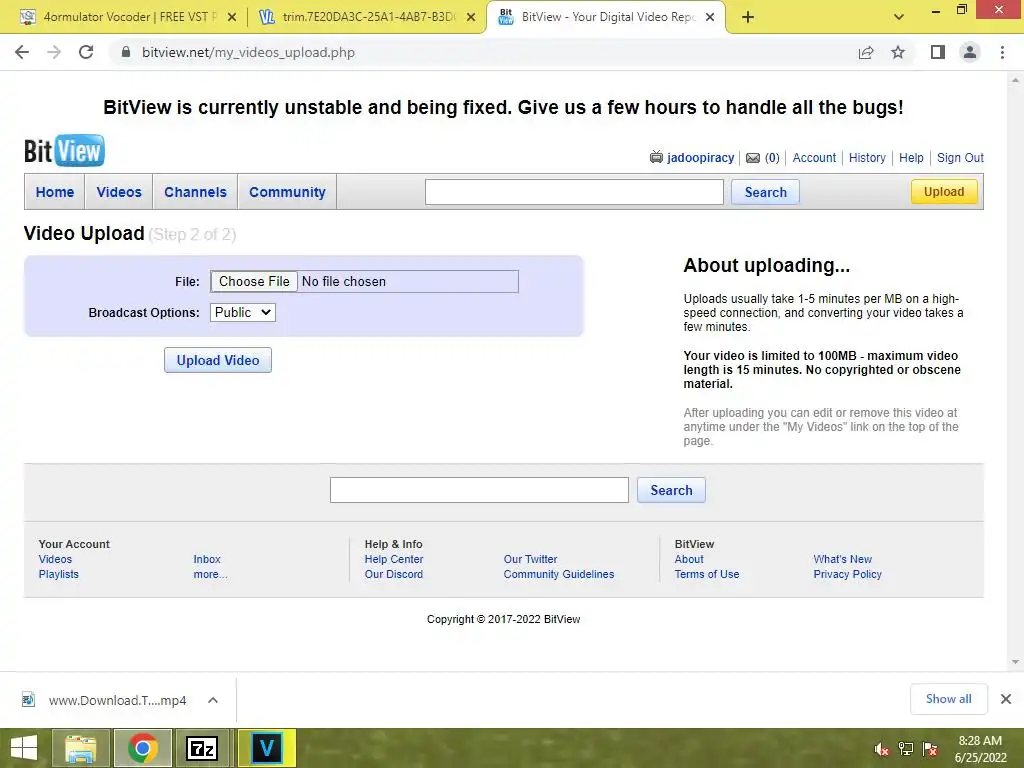Click Sign Out
1024x768 pixels.
click(x=960, y=157)
